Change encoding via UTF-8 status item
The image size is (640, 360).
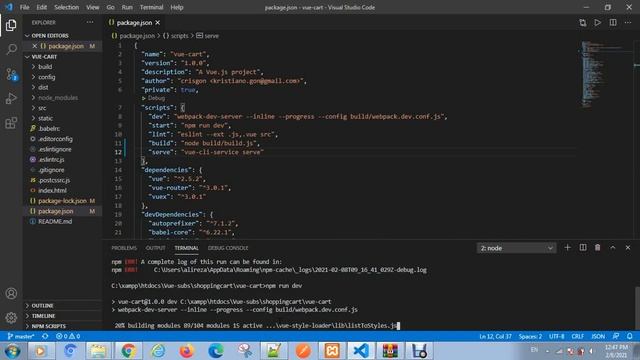(556, 336)
